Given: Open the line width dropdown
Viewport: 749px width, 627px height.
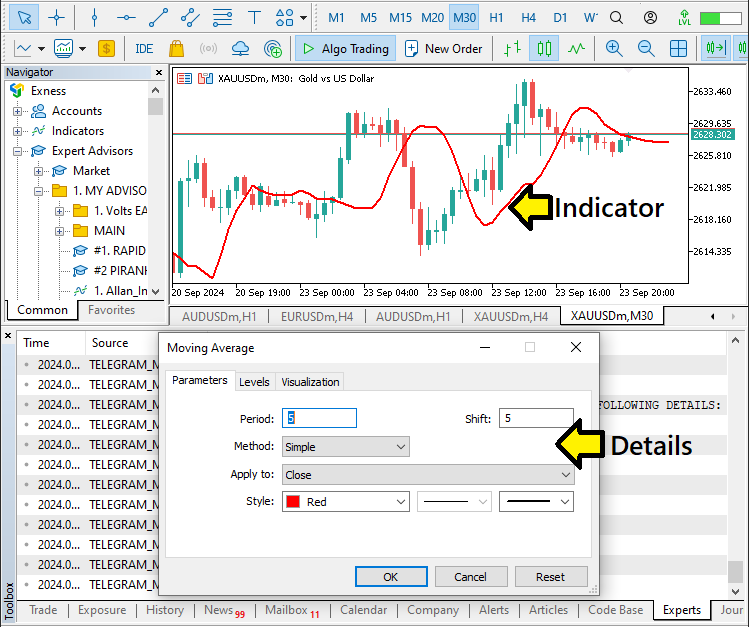Looking at the screenshot, I should 536,502.
